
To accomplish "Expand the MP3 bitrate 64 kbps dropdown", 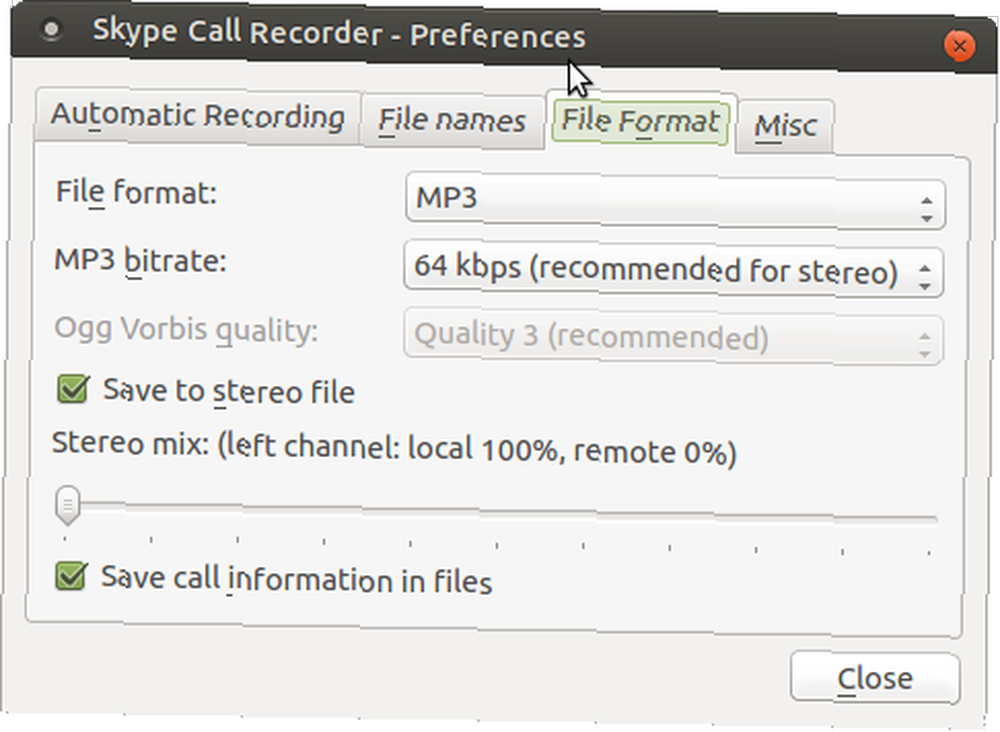I will [x=673, y=268].
